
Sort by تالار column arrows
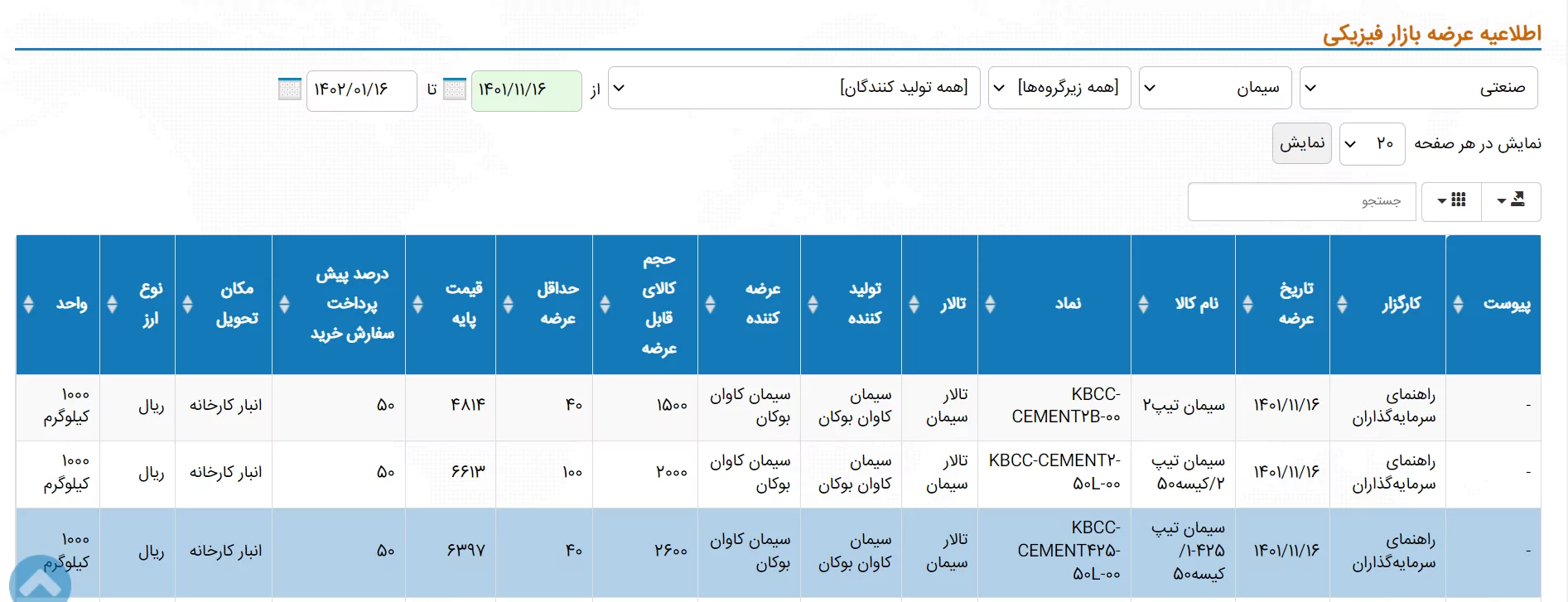(914, 304)
